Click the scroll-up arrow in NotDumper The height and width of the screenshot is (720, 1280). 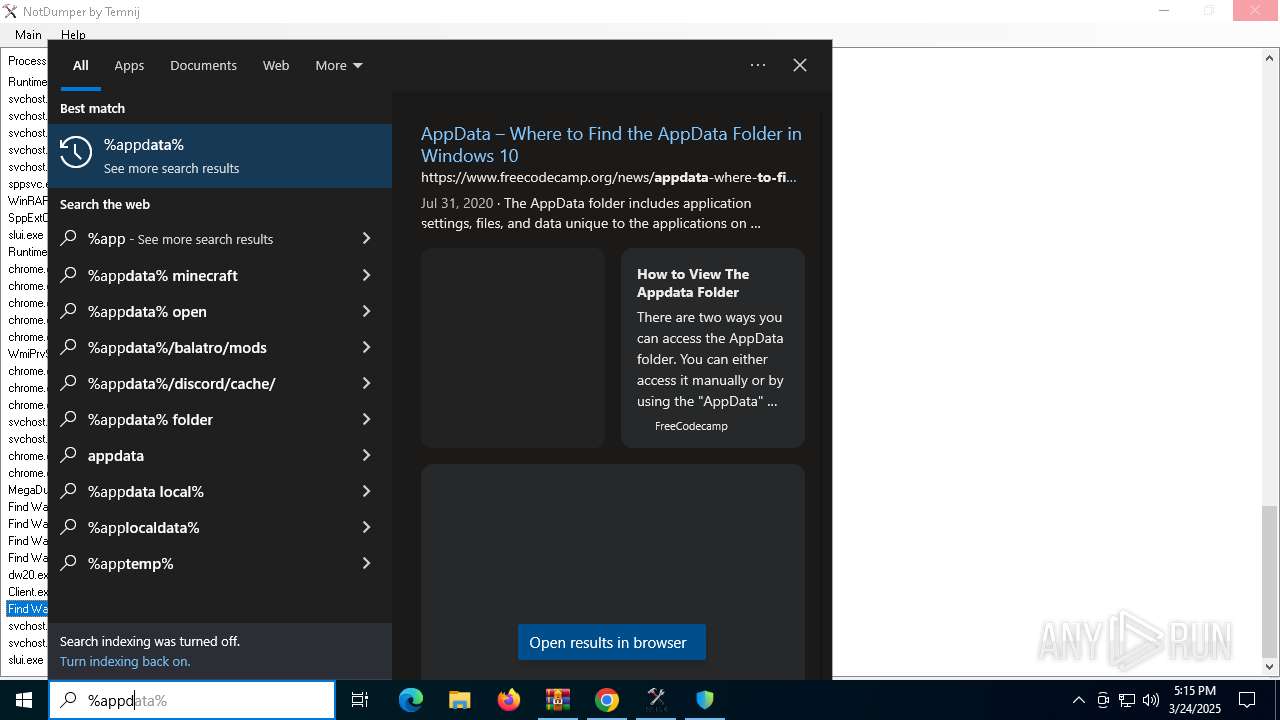click(x=1270, y=58)
